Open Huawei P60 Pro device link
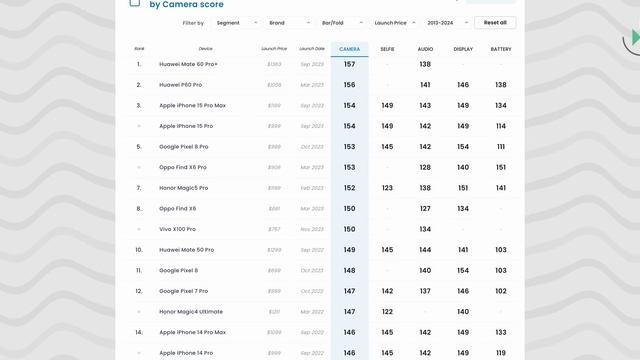640x360 pixels. (x=180, y=85)
